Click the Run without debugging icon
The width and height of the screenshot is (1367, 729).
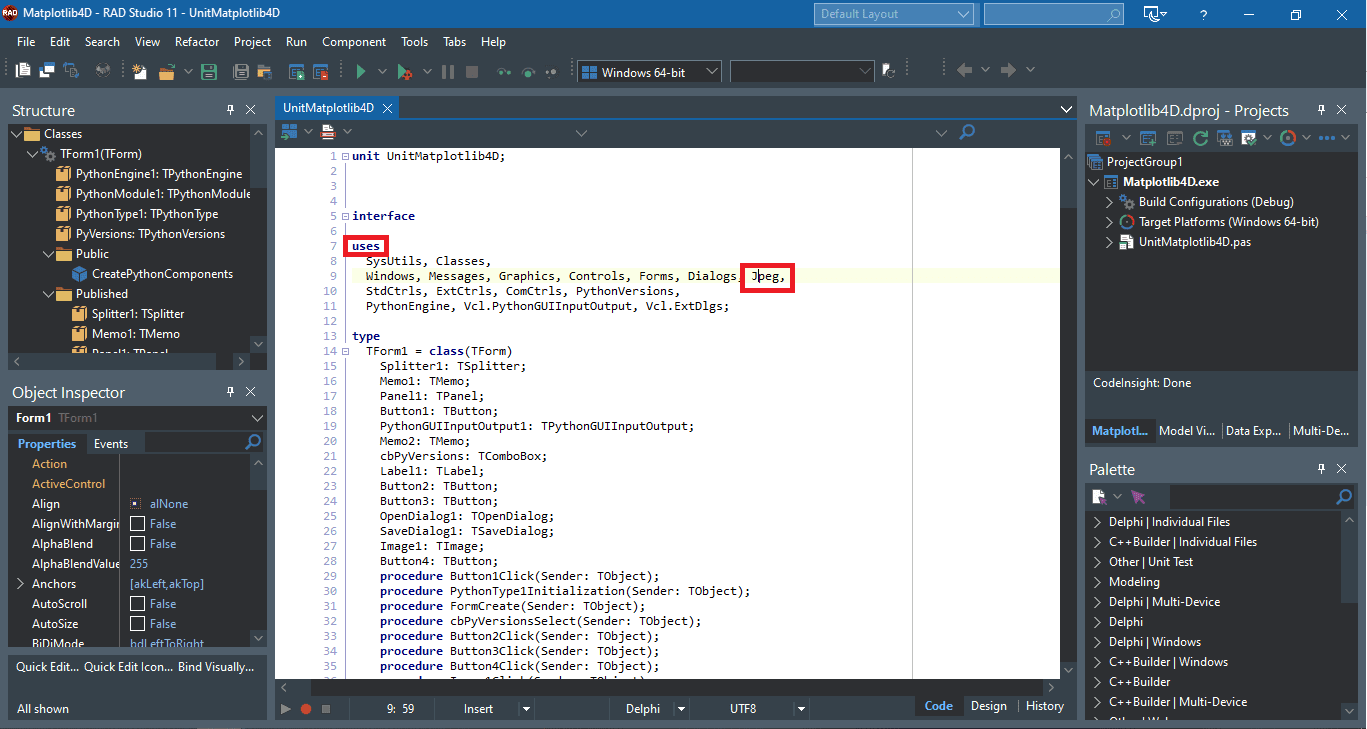(x=362, y=71)
